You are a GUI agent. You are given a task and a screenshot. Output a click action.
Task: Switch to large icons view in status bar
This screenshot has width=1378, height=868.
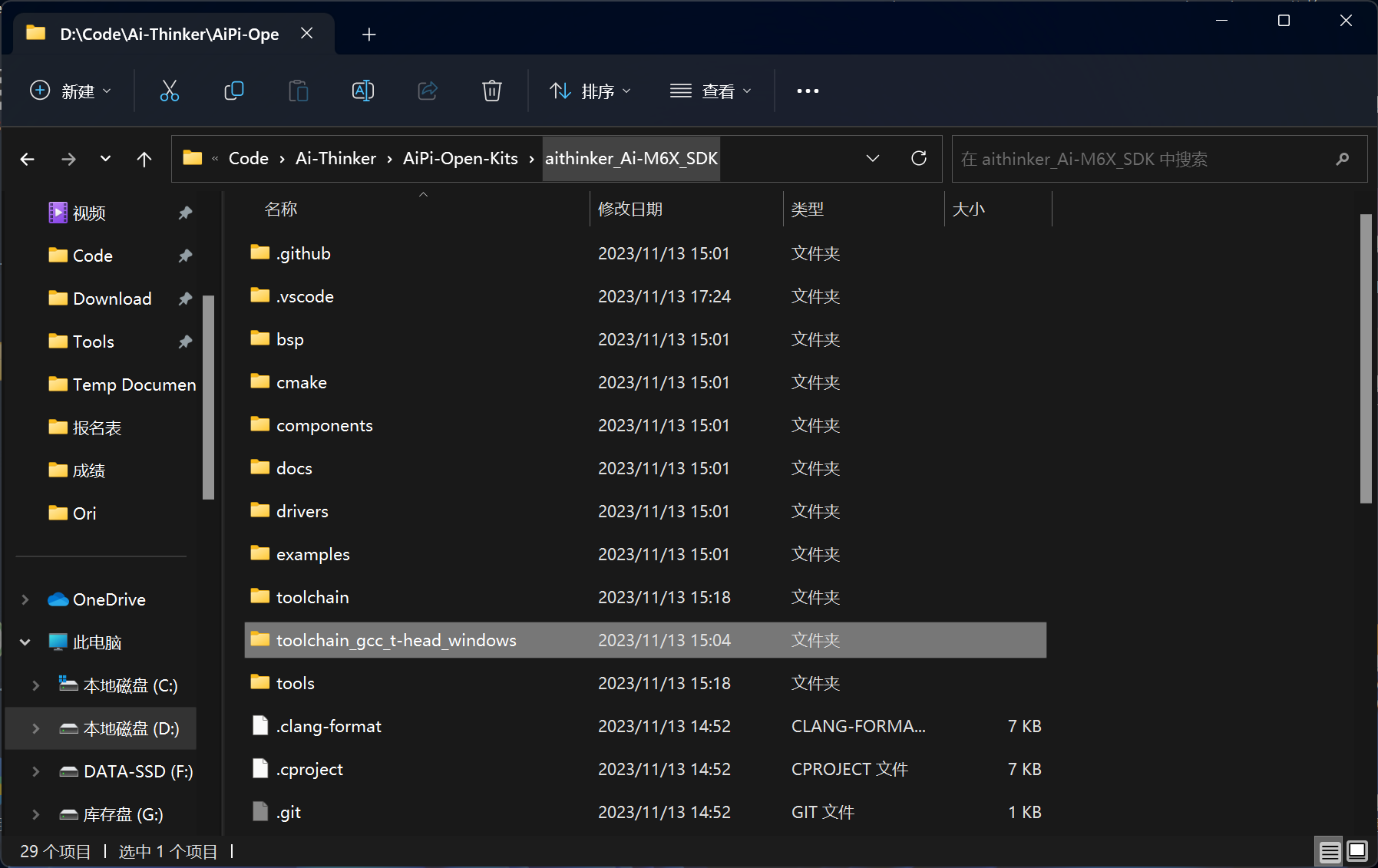tap(1357, 851)
